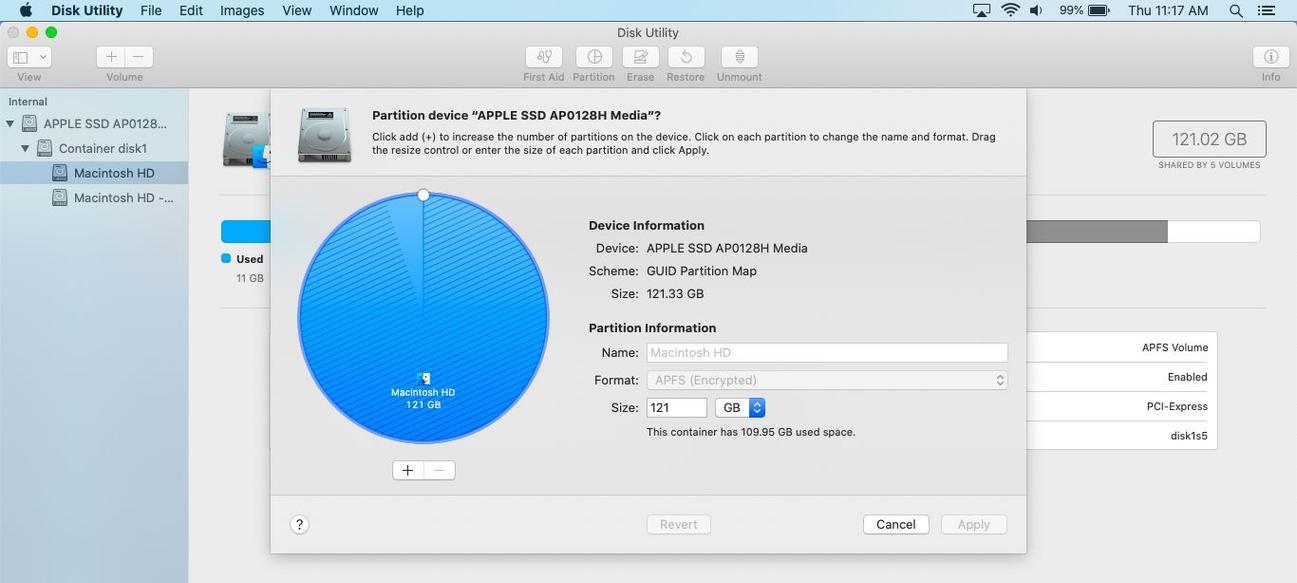Click the 121.33 GB device size text
The height and width of the screenshot is (583, 1297).
click(x=675, y=294)
